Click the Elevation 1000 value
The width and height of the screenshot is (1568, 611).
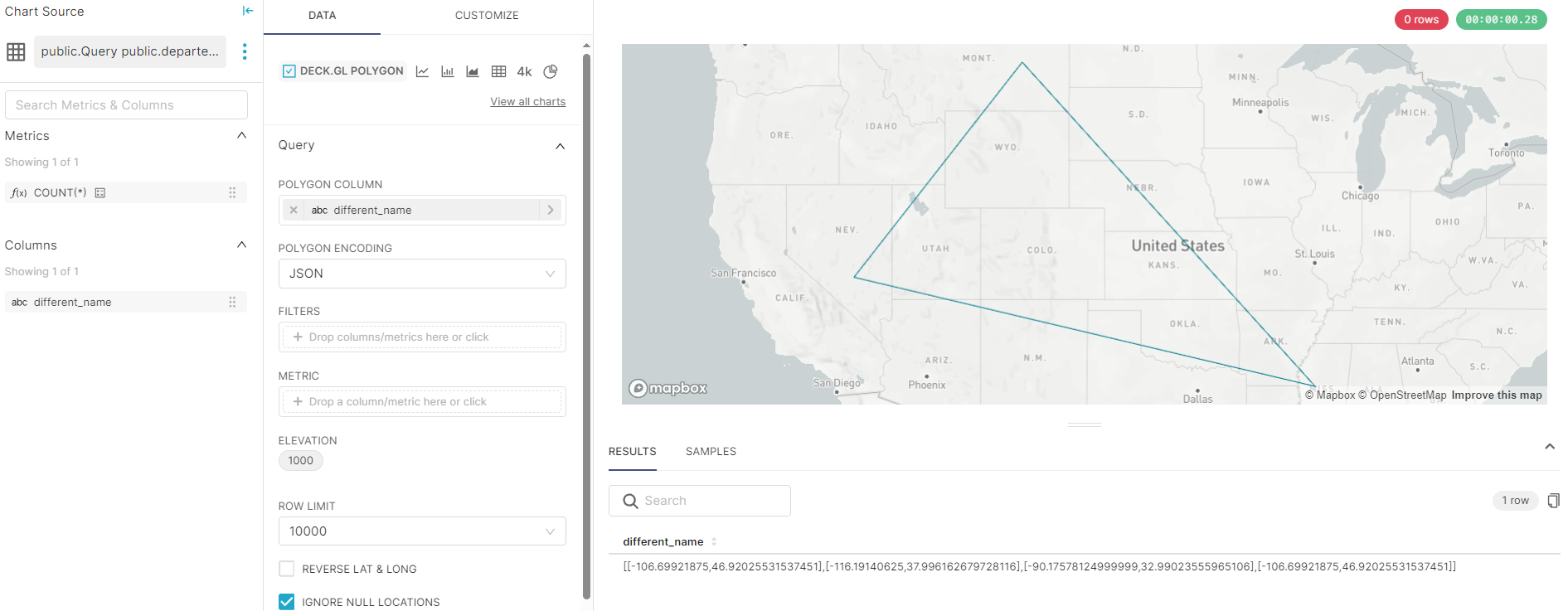(301, 461)
